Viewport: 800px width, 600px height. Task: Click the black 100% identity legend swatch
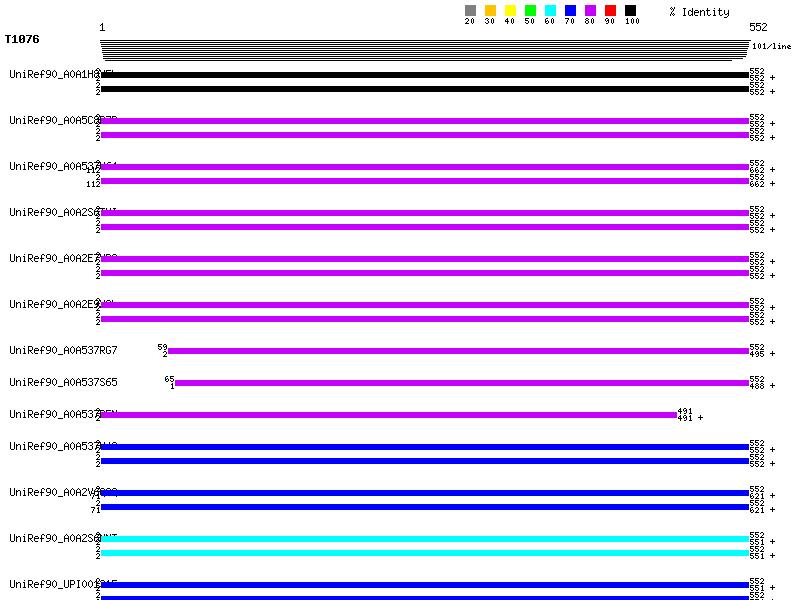[x=630, y=11]
